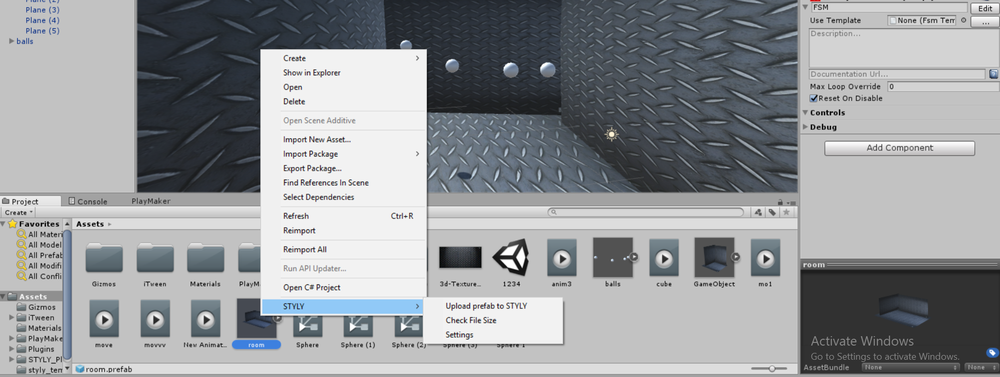
Task: Expand the balls hierarchy object
Action: pyautogui.click(x=12, y=41)
